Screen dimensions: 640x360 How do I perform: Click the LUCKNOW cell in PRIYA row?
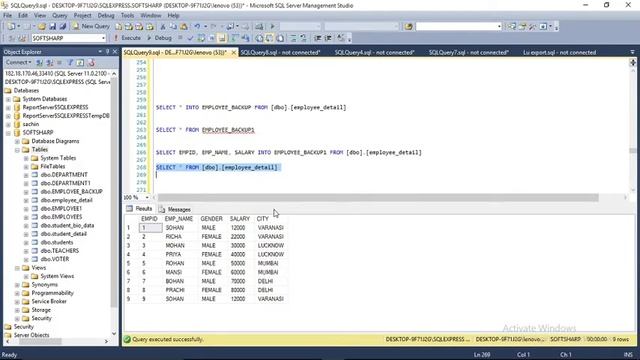click(x=271, y=254)
